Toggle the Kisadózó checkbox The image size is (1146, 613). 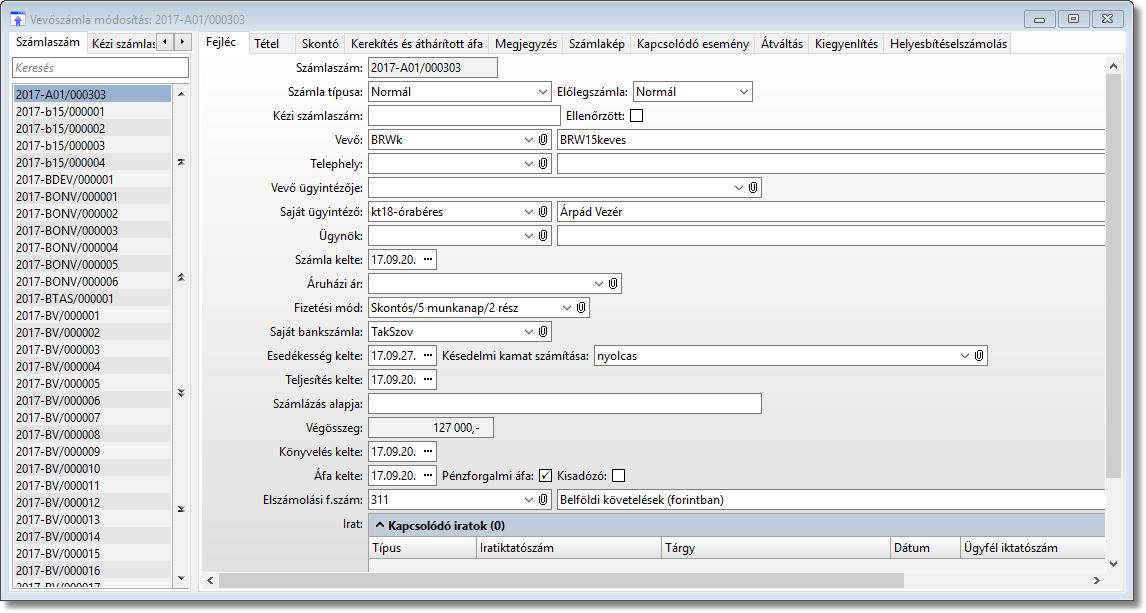[618, 476]
